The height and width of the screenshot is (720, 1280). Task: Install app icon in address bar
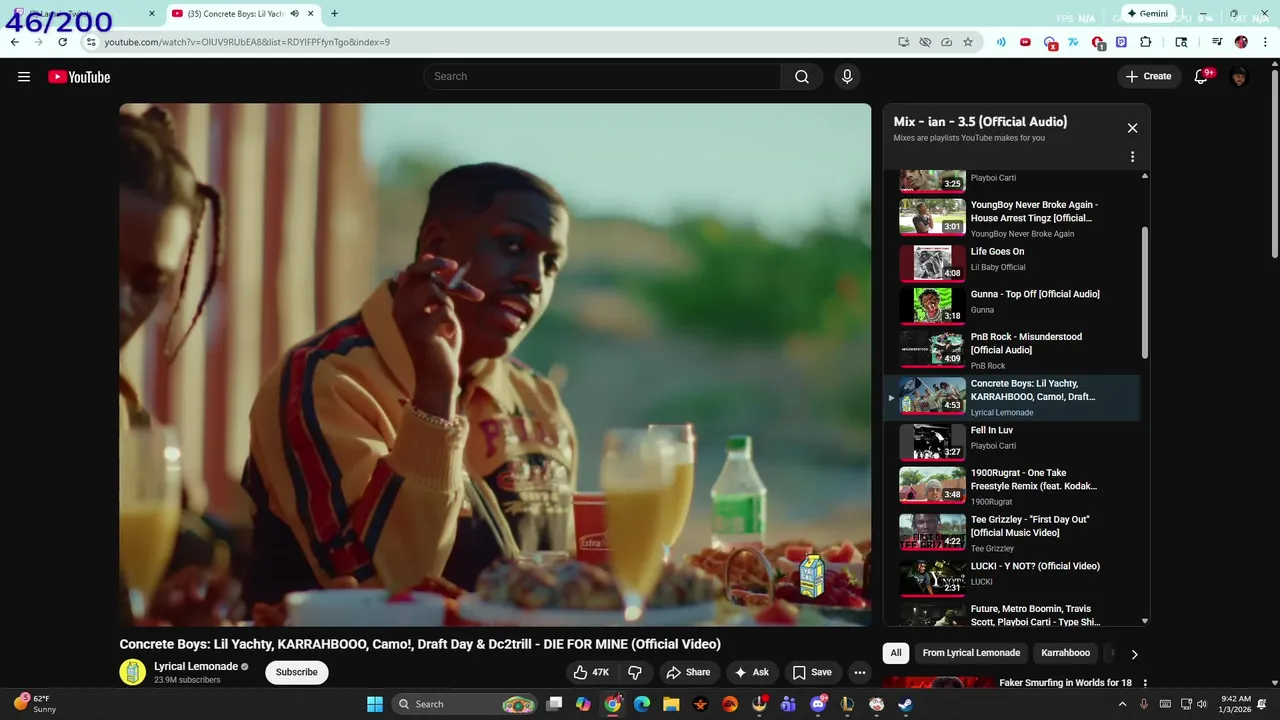click(x=903, y=42)
